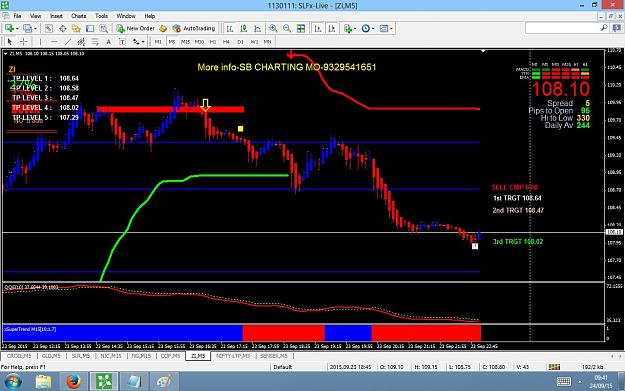
Task: Expand the New Chart dropdown arrow
Action: coord(17,29)
